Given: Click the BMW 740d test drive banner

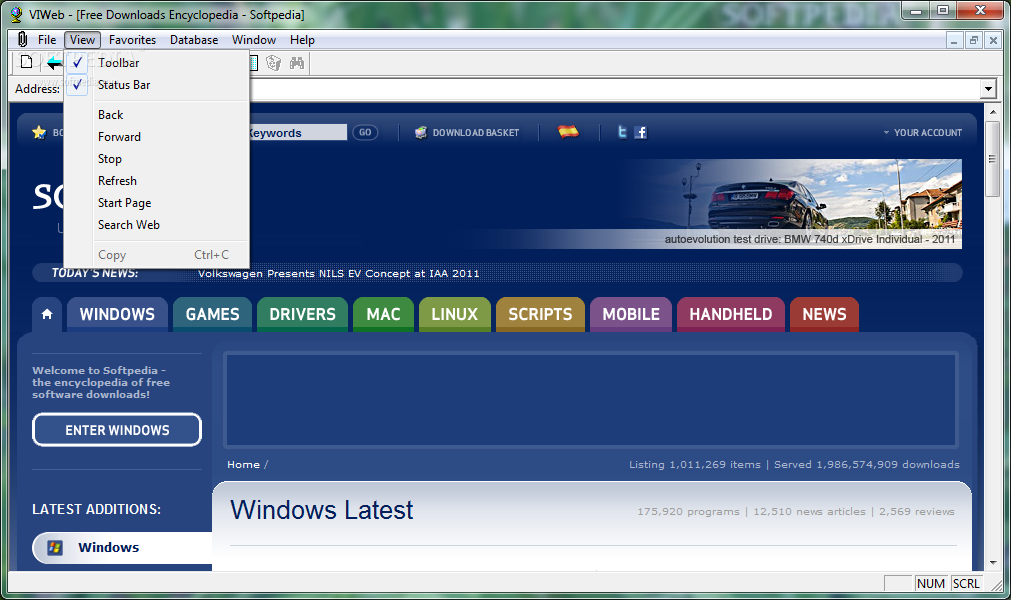Looking at the screenshot, I should pos(791,204).
